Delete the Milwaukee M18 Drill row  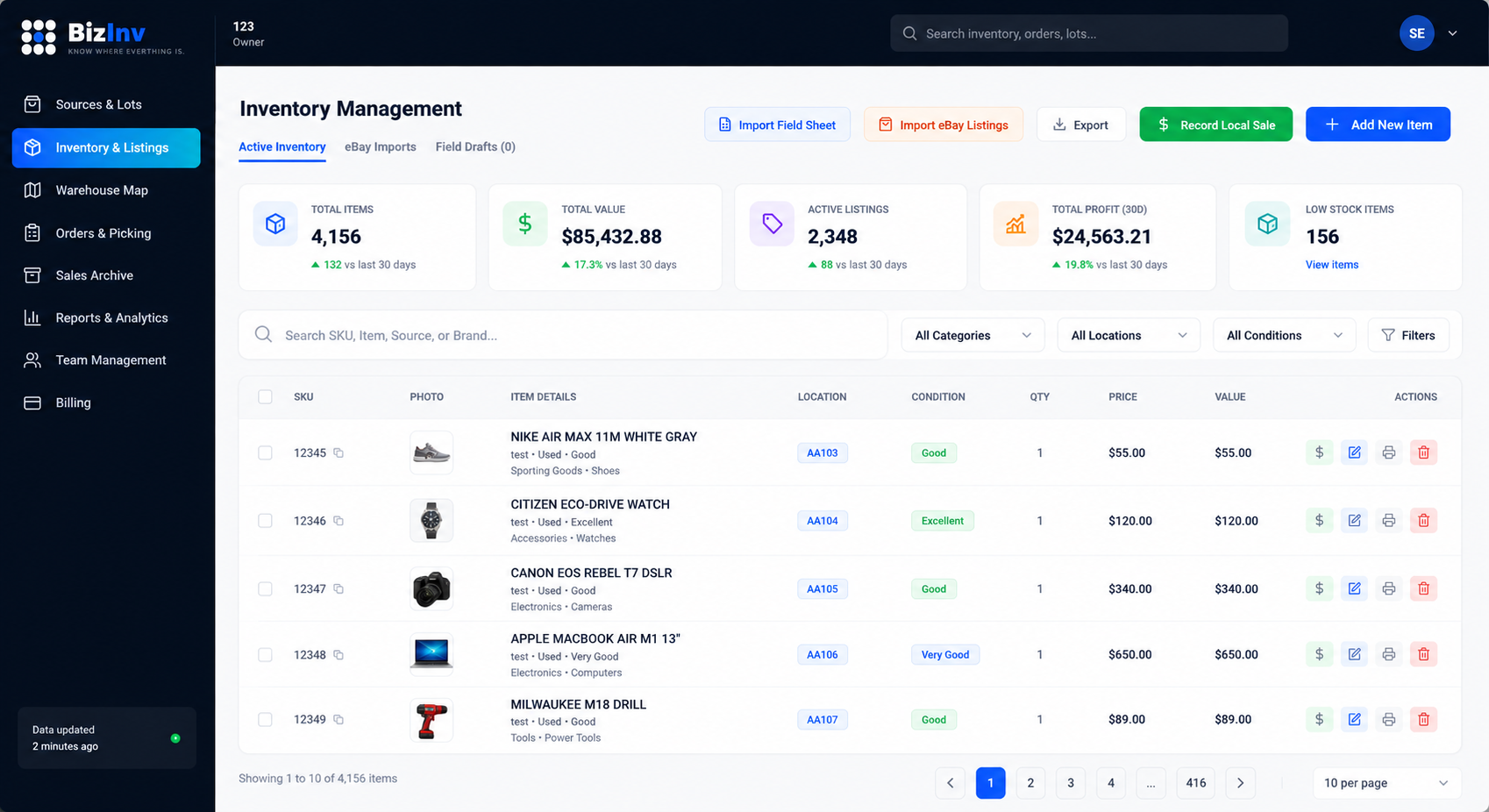click(x=1423, y=719)
